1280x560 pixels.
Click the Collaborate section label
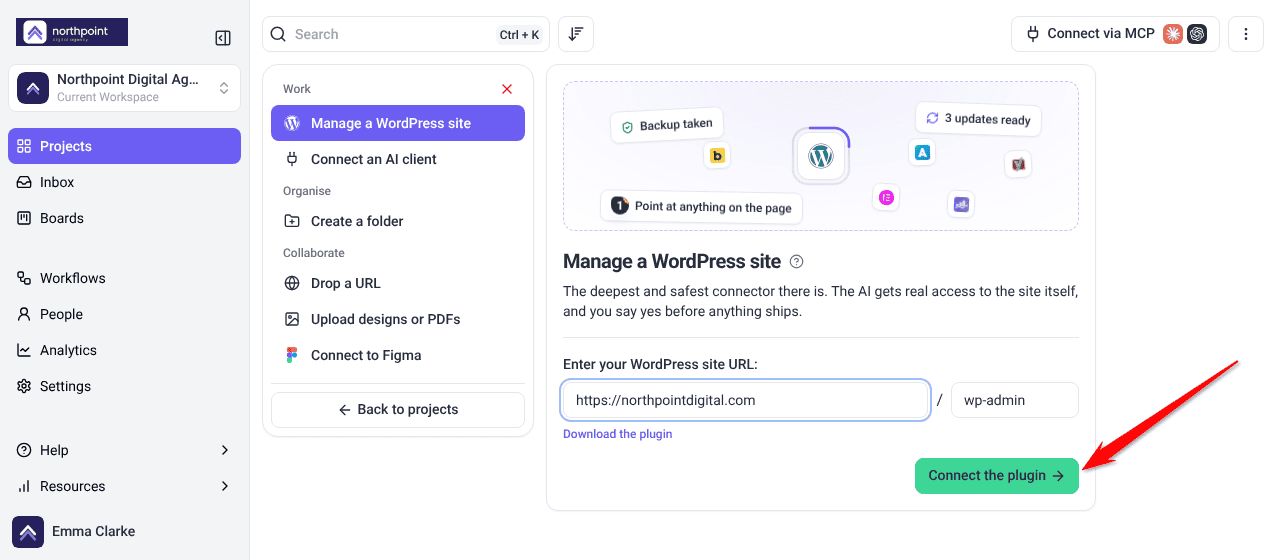(314, 253)
